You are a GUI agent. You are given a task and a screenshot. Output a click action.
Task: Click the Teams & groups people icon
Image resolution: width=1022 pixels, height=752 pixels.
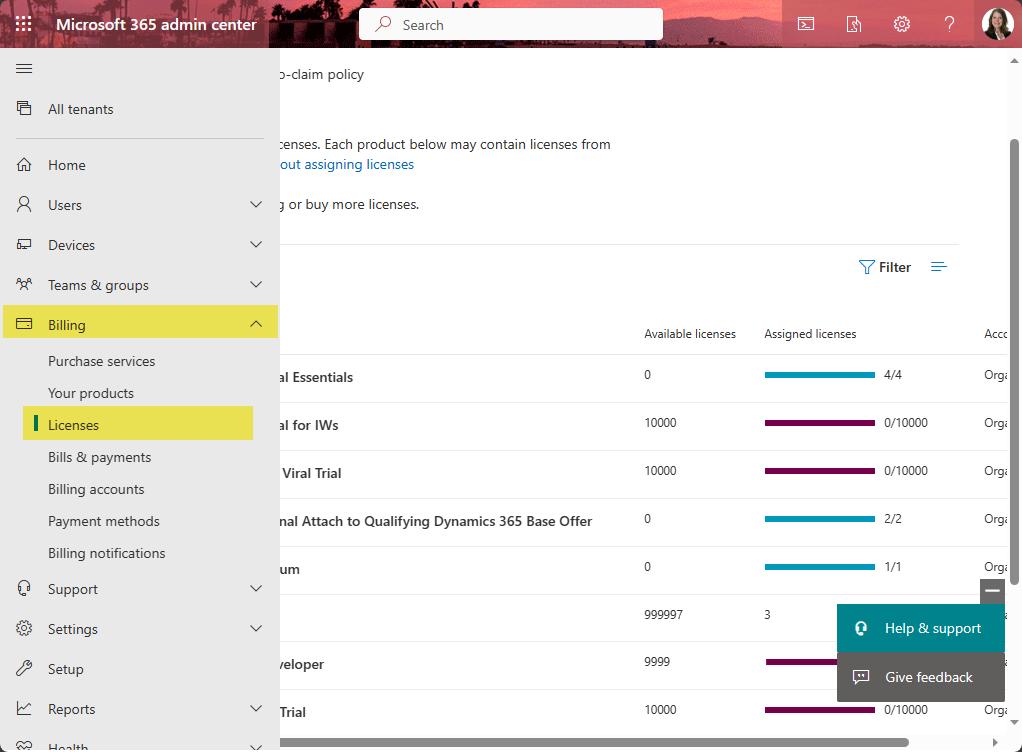pyautogui.click(x=24, y=284)
